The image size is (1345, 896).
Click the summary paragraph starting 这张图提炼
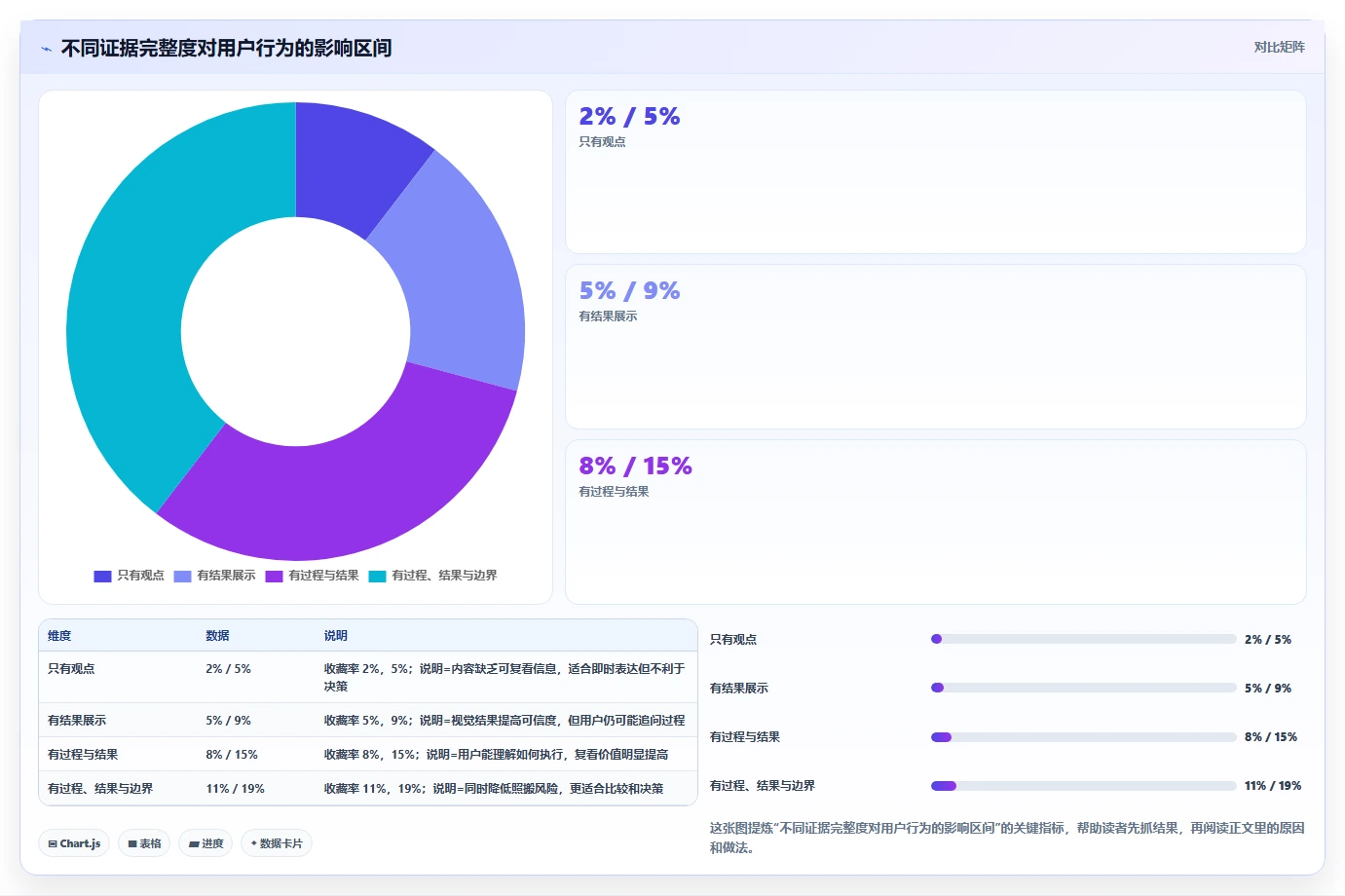point(1007,838)
